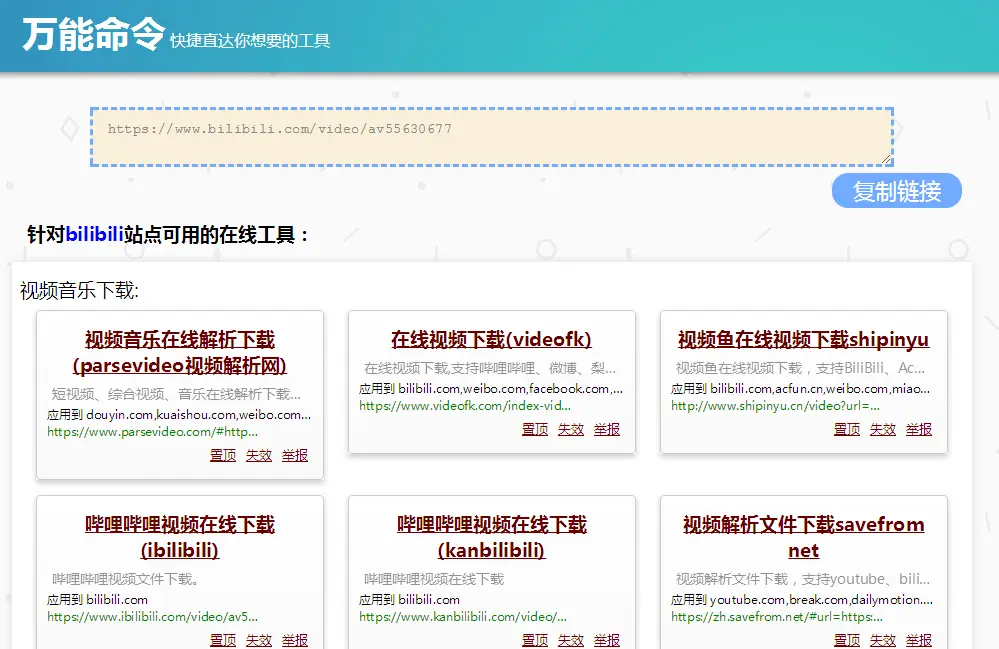Focus the bilibili URL text box
999x649 pixels.
click(x=491, y=137)
